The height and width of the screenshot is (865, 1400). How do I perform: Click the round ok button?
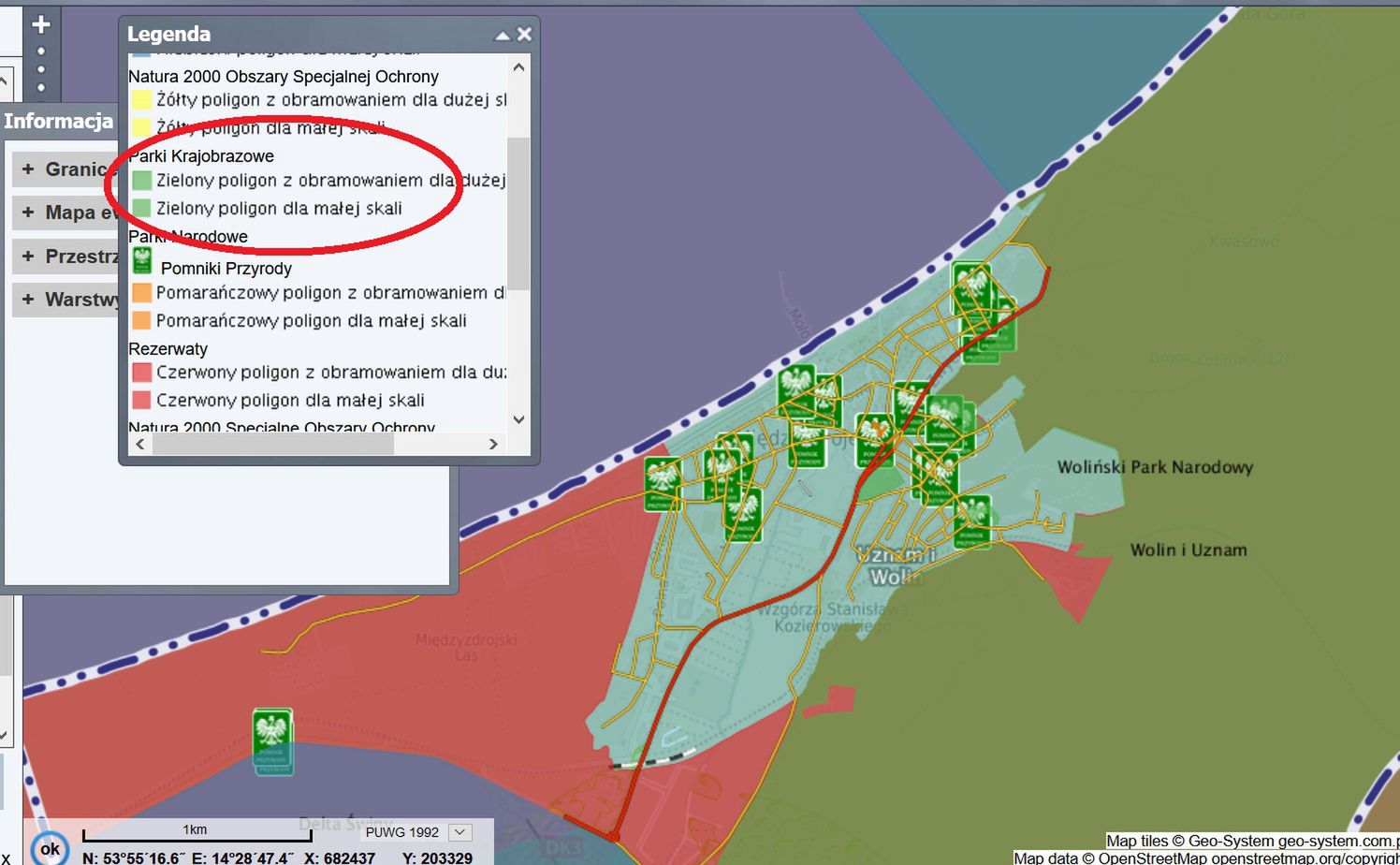tap(49, 848)
